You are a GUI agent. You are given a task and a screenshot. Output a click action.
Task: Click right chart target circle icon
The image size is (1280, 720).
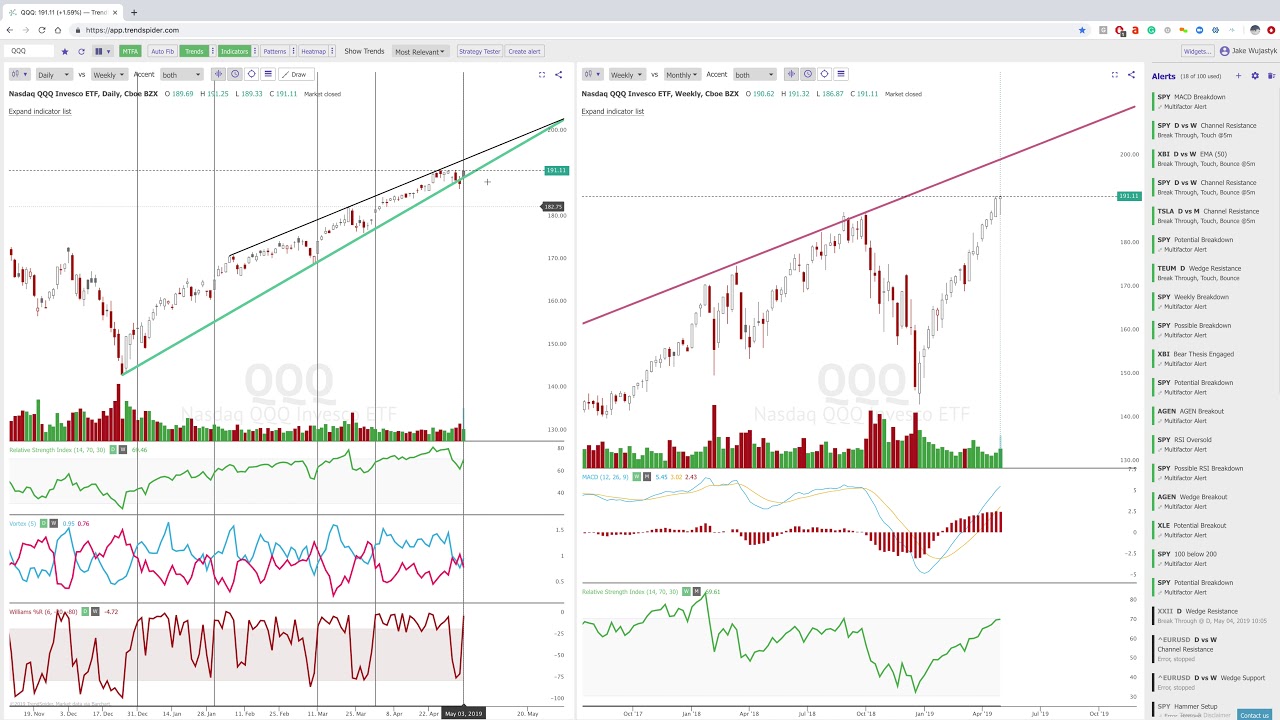pyautogui.click(x=824, y=74)
